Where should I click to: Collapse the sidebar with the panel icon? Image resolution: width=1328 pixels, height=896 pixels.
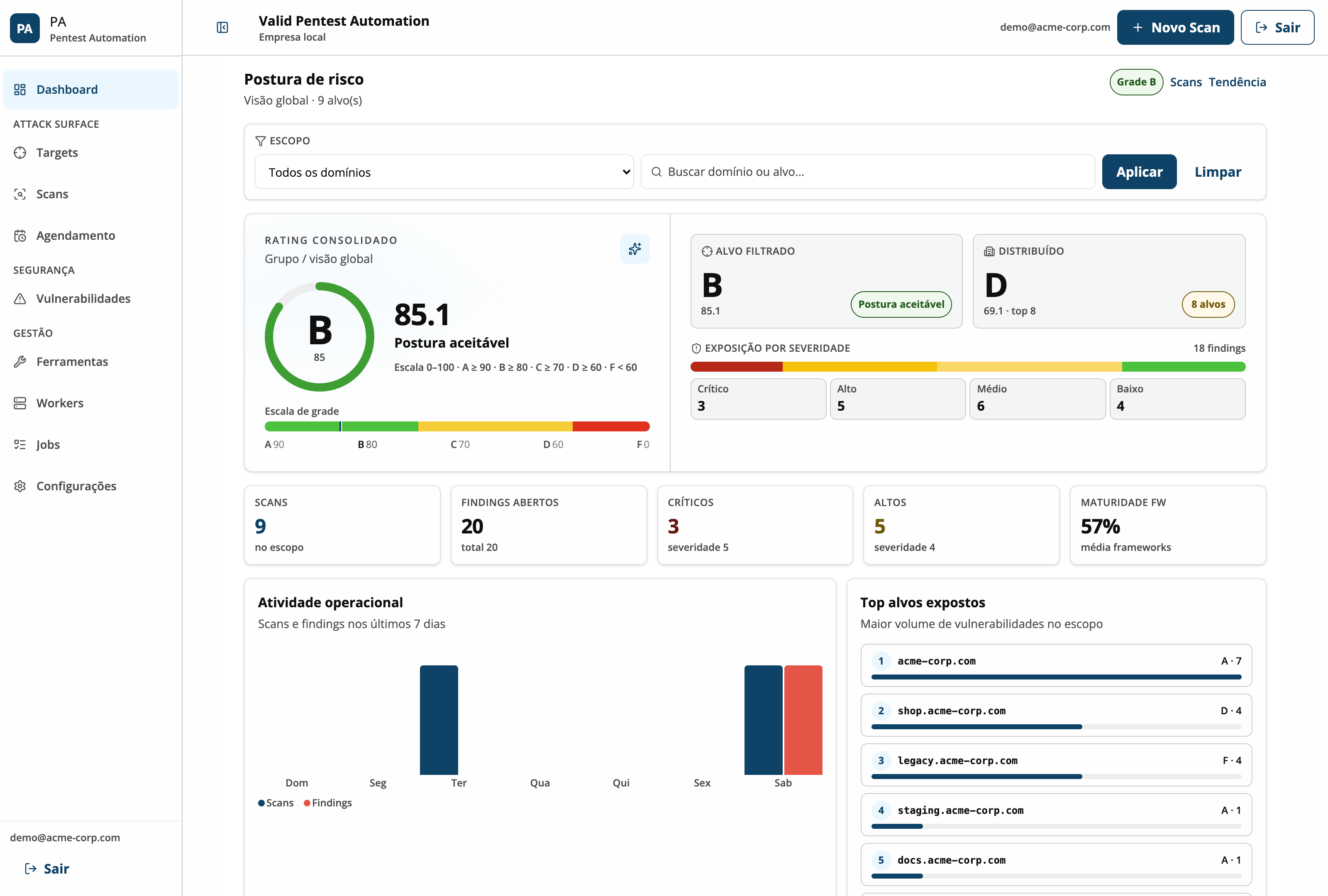(222, 27)
